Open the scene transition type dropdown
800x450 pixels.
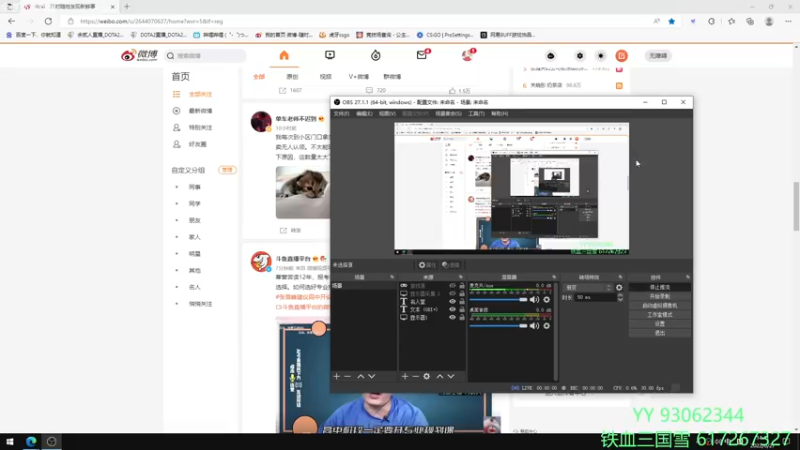587,288
